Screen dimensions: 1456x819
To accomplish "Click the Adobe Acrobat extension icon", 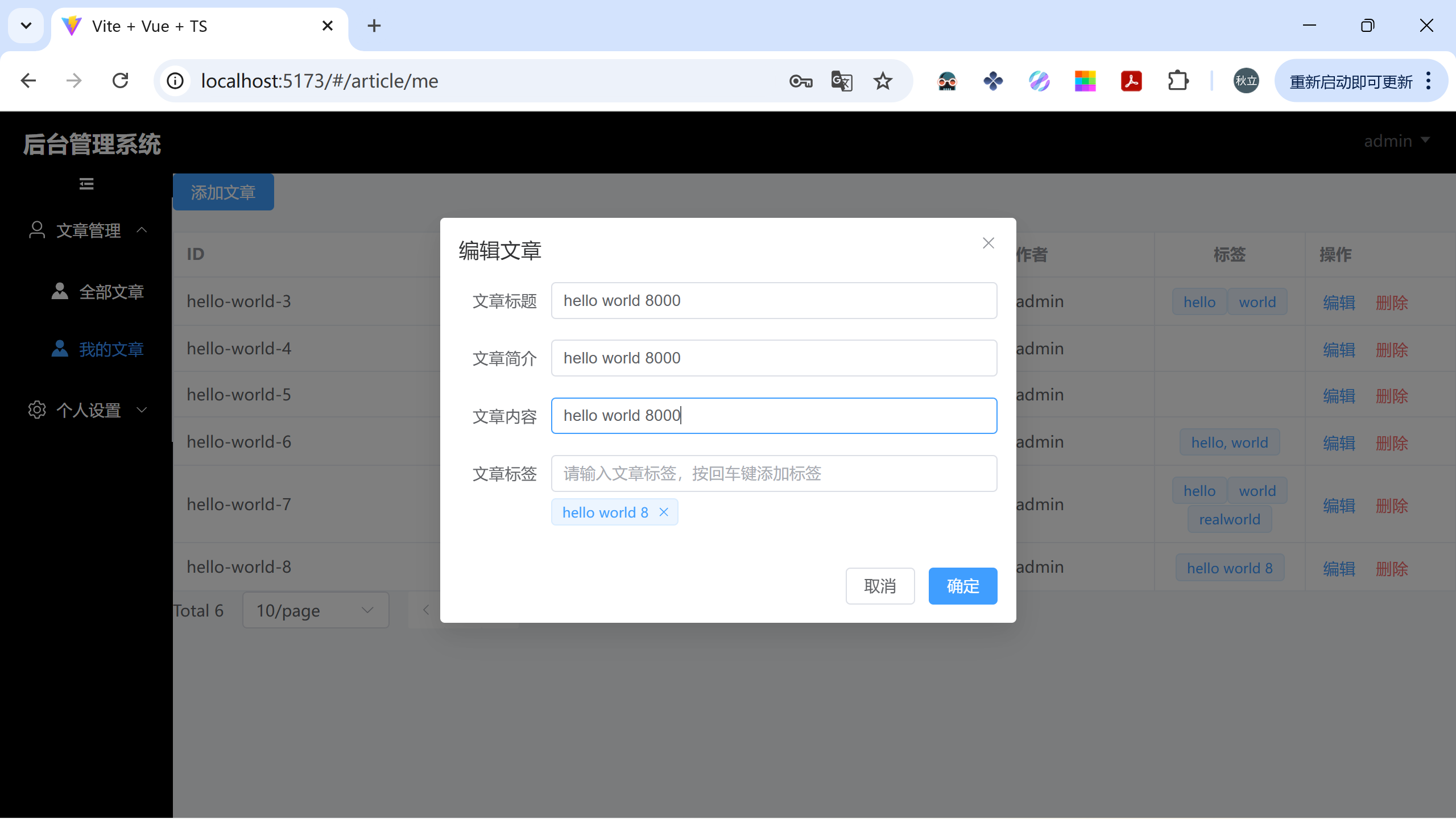I will 1131,81.
